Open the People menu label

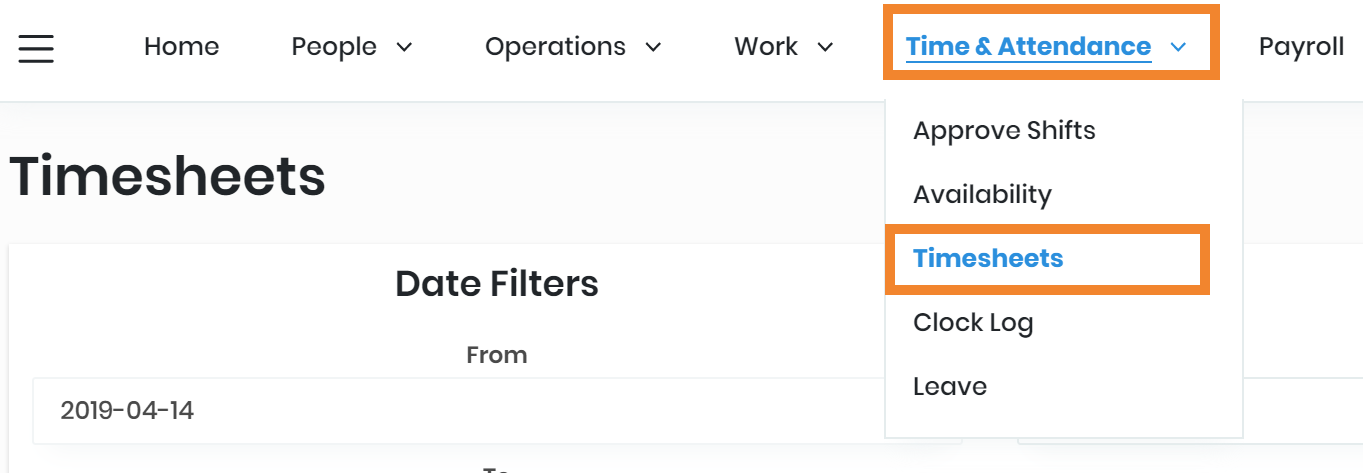tap(334, 47)
